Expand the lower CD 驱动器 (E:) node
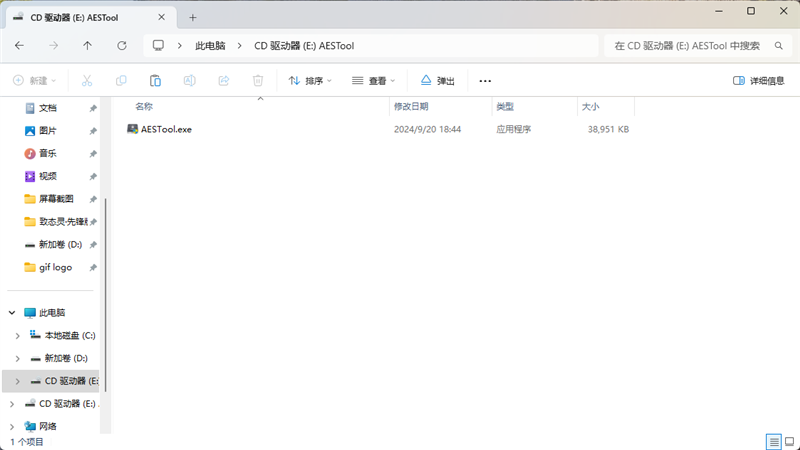800x450 pixels. (12, 404)
